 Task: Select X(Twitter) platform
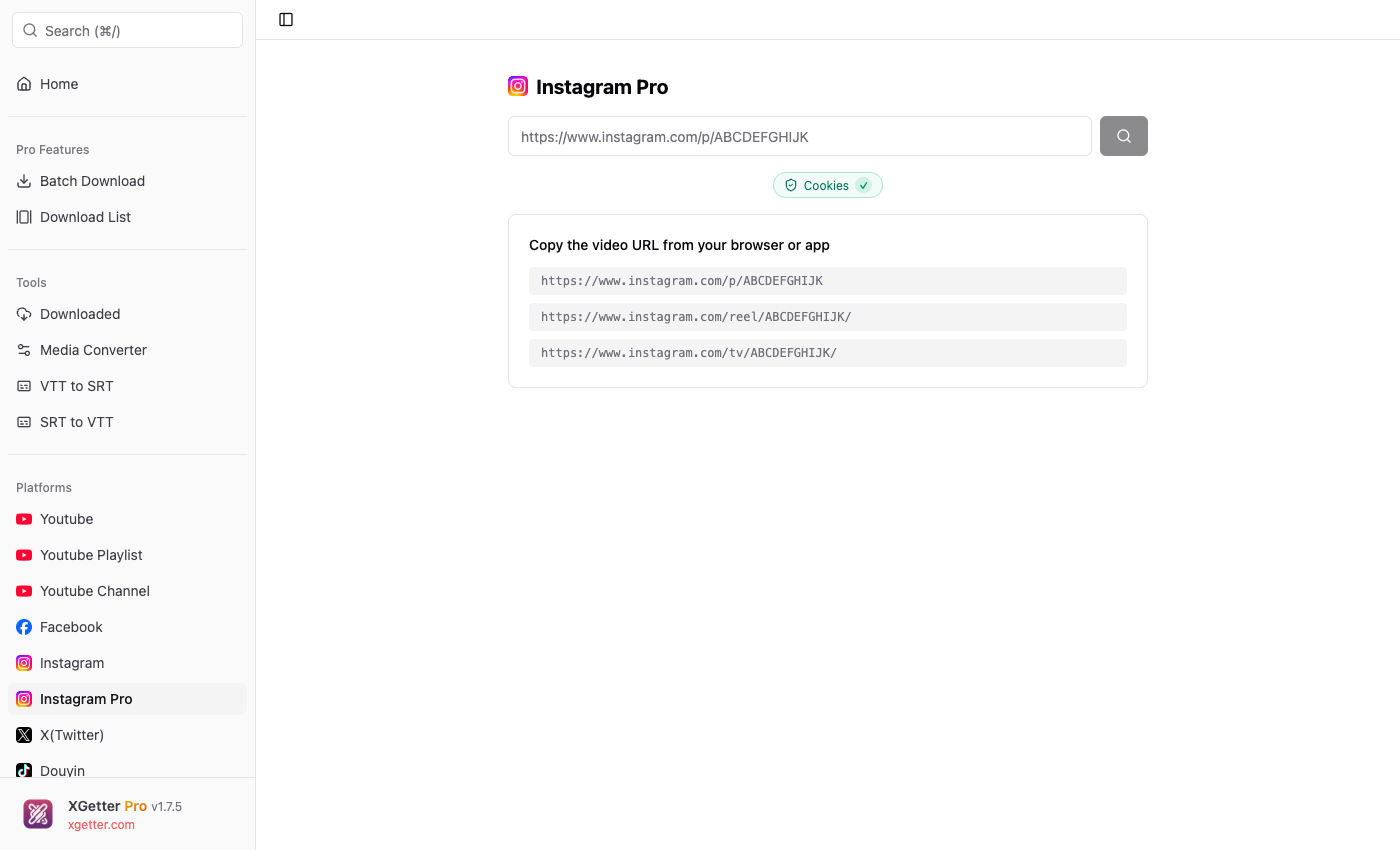pos(127,735)
